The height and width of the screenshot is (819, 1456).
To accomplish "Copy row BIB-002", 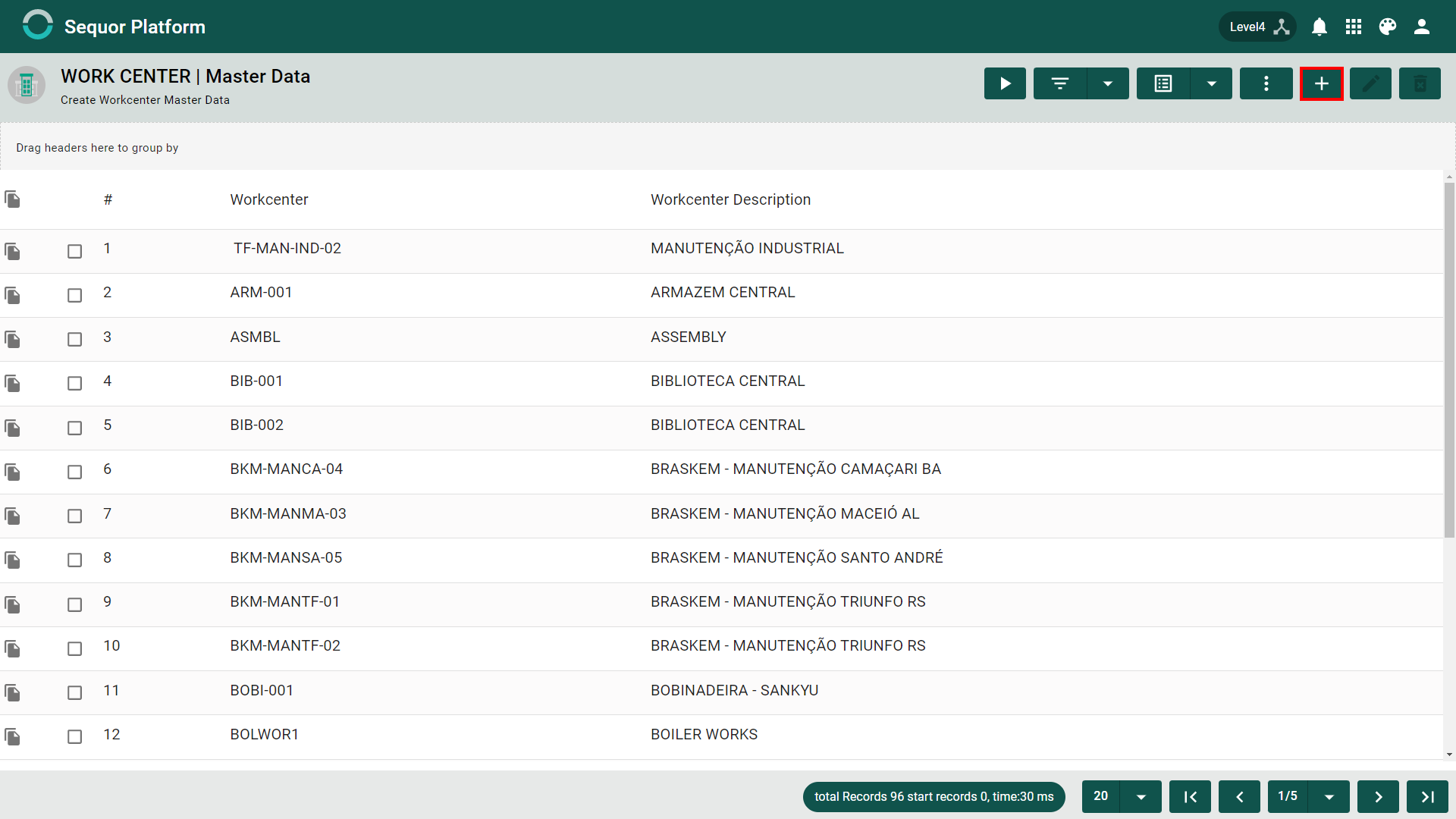I will pyautogui.click(x=12, y=428).
